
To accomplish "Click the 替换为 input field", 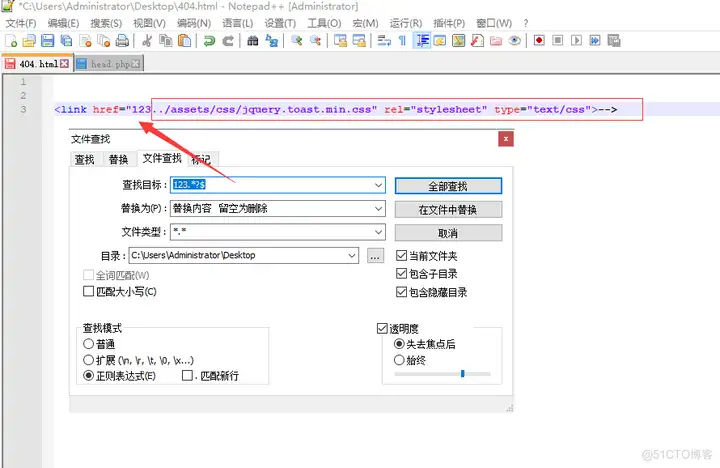I will click(x=277, y=209).
